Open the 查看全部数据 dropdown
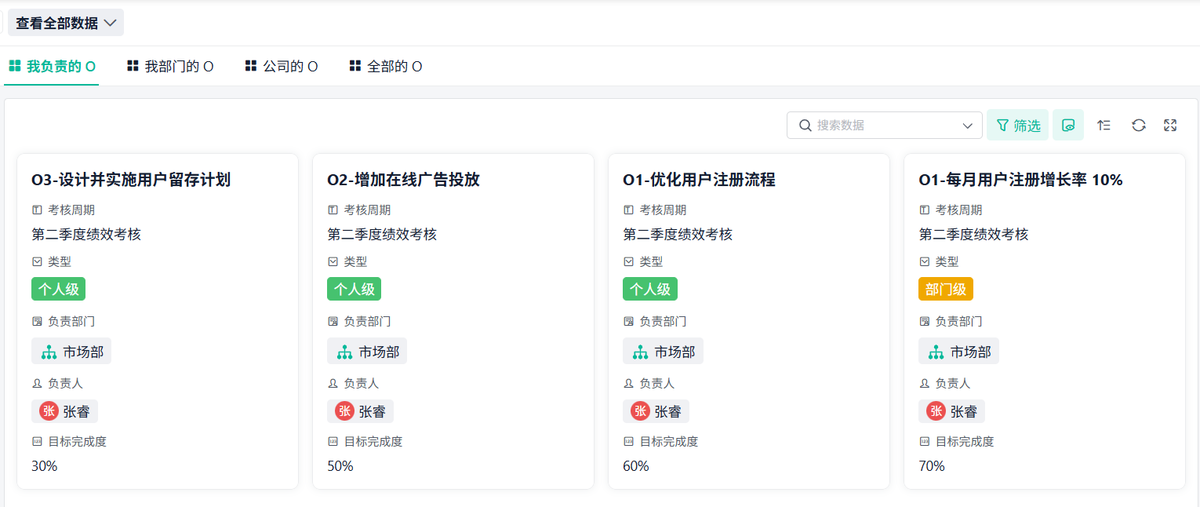The height and width of the screenshot is (507, 1200). coord(66,23)
